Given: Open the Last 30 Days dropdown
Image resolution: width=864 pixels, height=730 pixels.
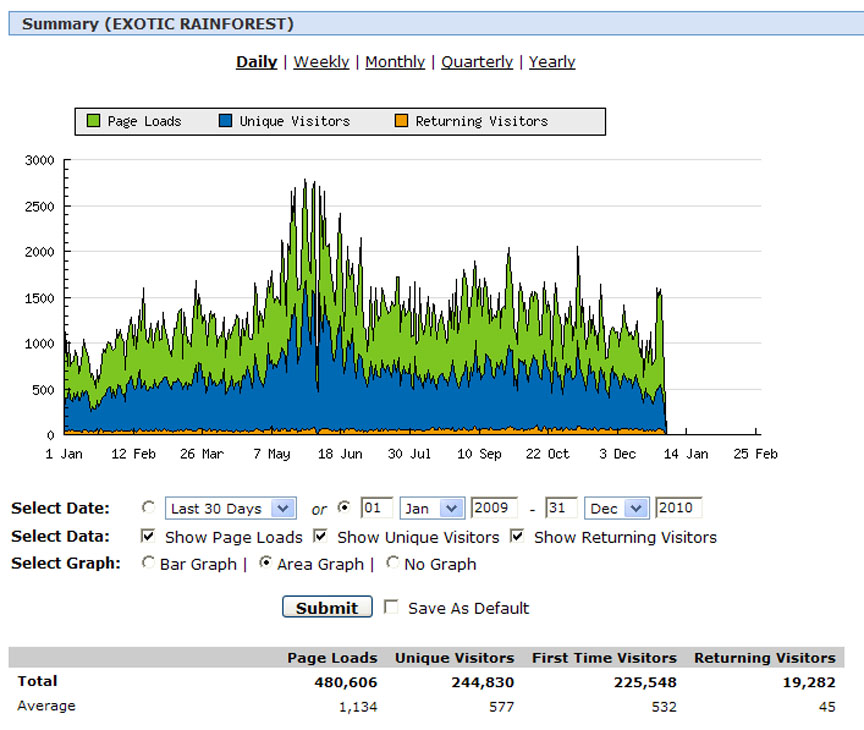Looking at the screenshot, I should [x=231, y=508].
